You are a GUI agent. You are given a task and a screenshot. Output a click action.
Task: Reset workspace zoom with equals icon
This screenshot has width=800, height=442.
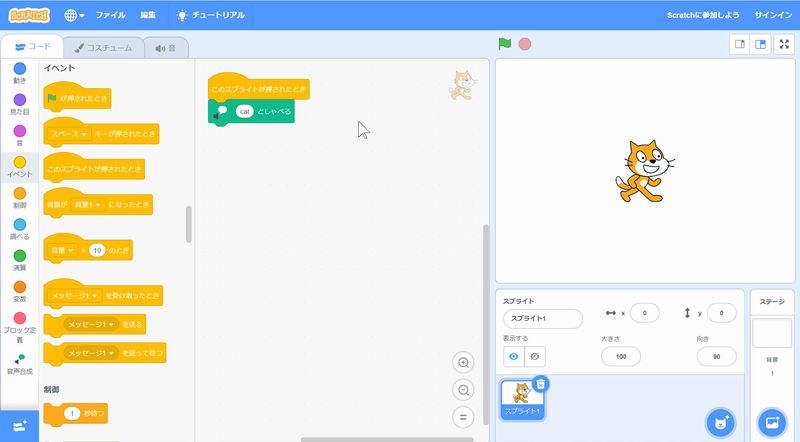click(462, 417)
